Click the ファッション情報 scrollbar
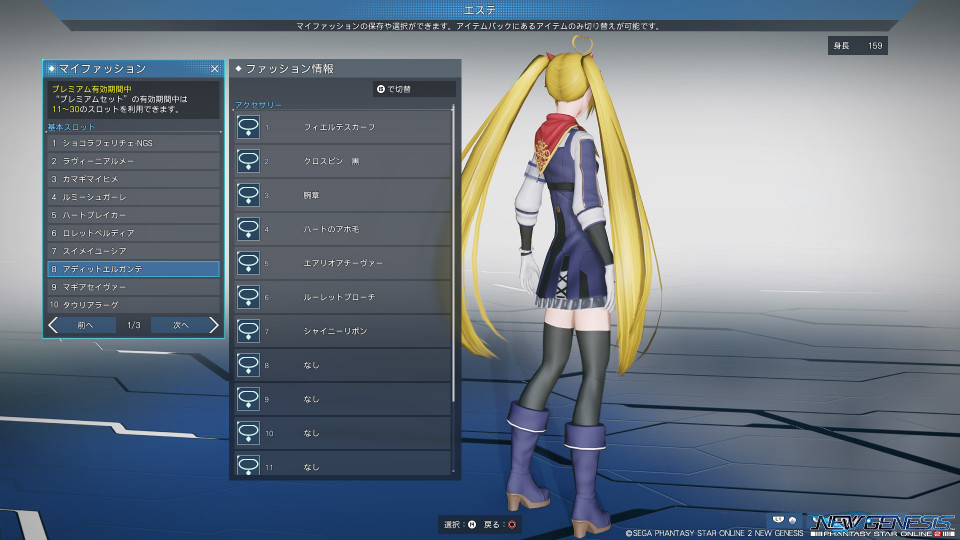This screenshot has height=540, width=960. point(453,254)
